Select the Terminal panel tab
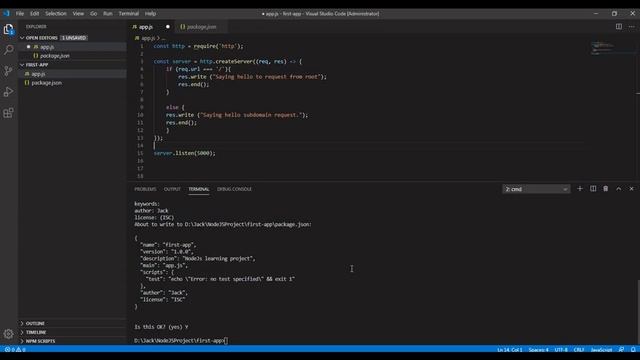 coord(199,189)
